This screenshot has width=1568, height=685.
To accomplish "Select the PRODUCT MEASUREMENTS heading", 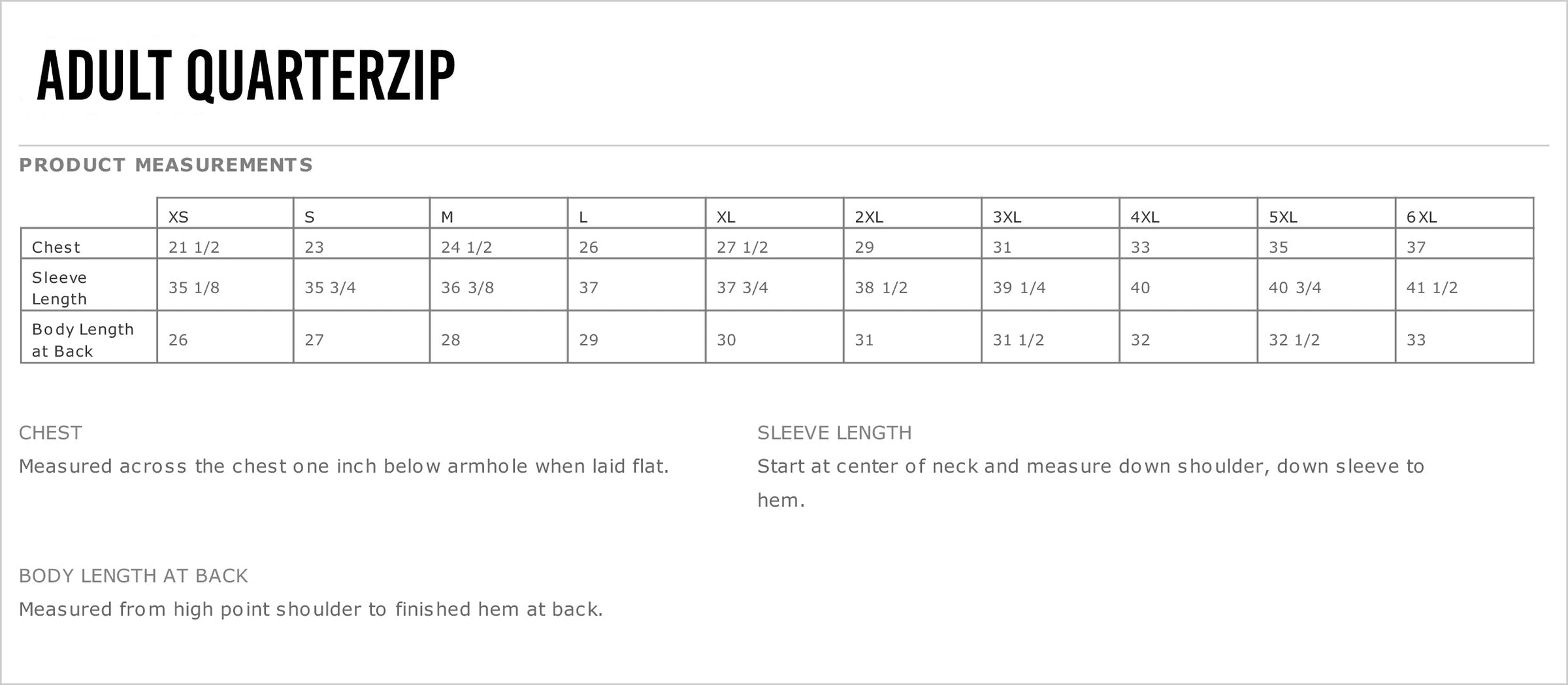I will point(166,165).
